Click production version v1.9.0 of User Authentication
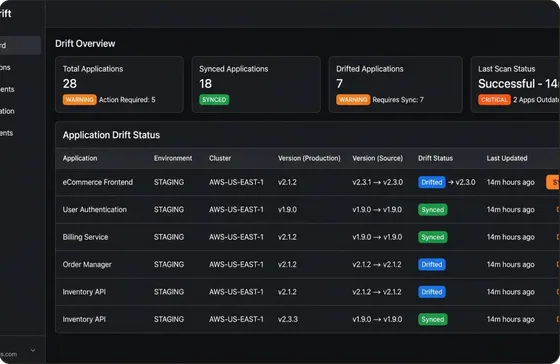This screenshot has width=560, height=364. coord(288,210)
